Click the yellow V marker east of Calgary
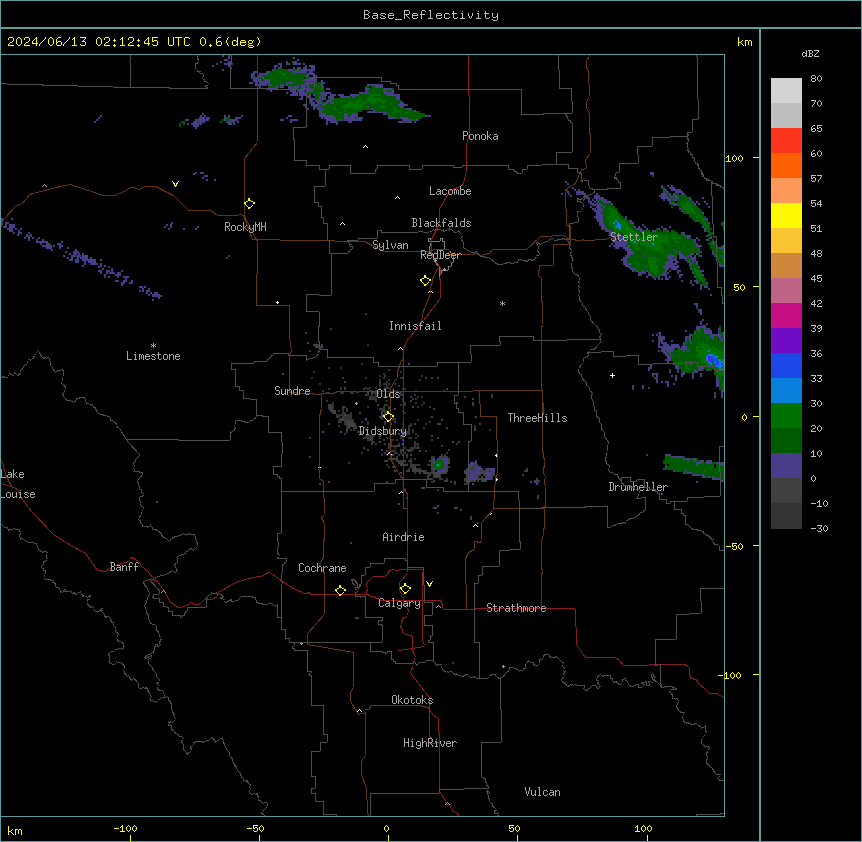This screenshot has height=842, width=862. [429, 584]
